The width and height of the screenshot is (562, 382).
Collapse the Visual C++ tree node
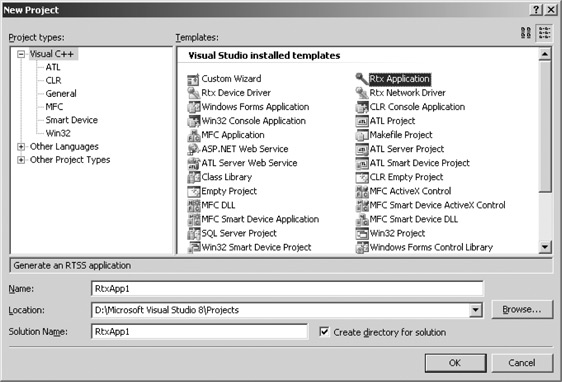(x=21, y=54)
